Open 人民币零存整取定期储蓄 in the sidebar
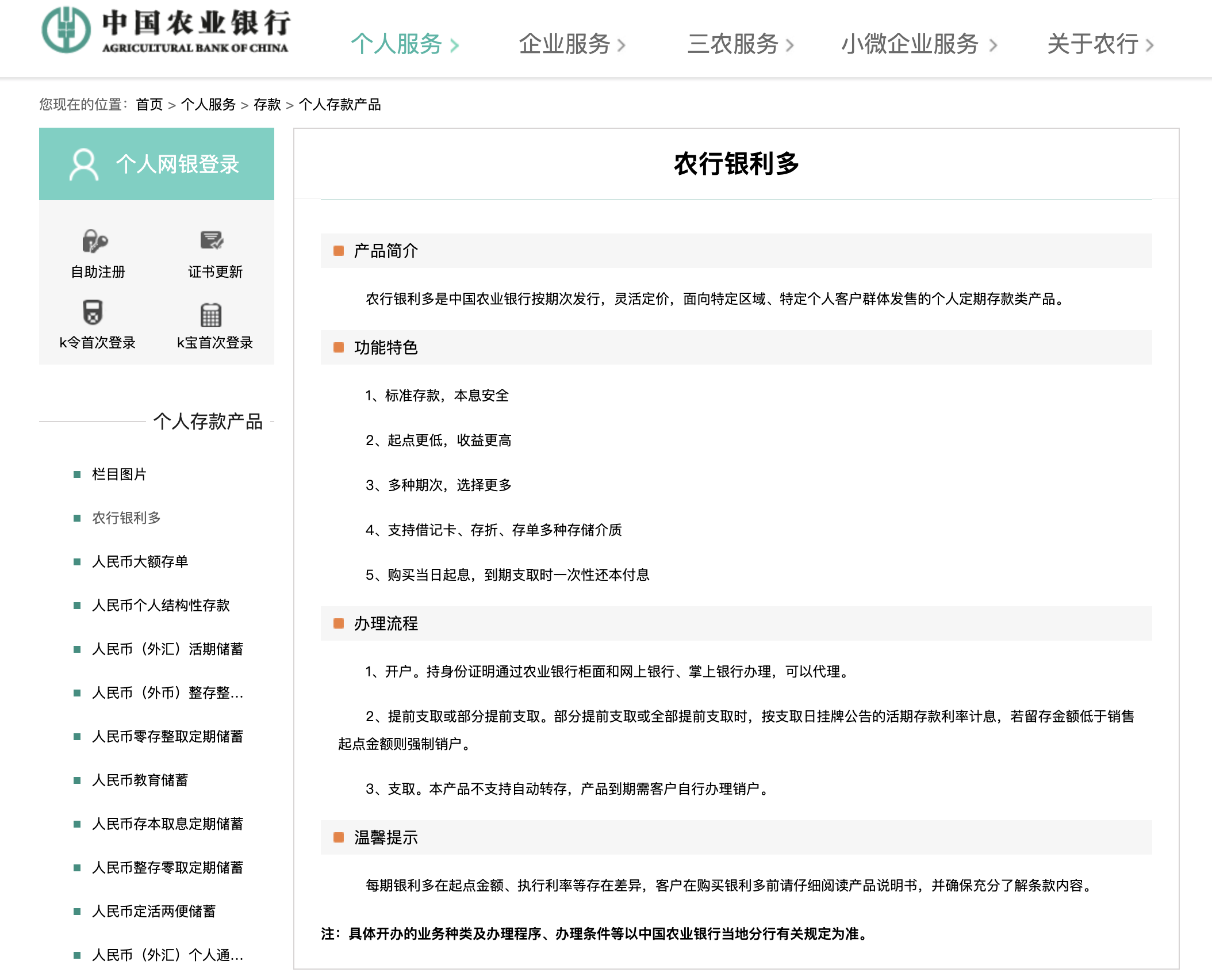 (x=167, y=737)
